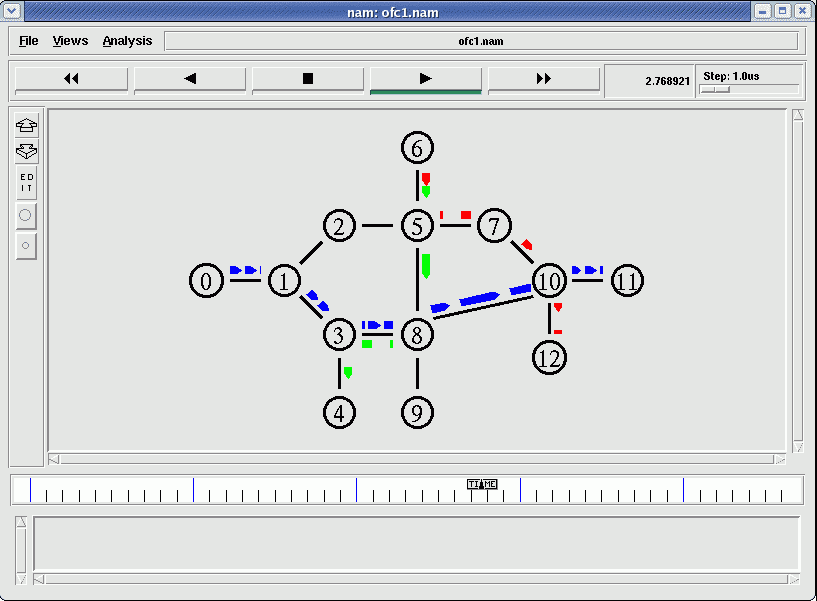This screenshot has width=817, height=601.
Task: Click node 7 in the topology
Action: pos(494,226)
